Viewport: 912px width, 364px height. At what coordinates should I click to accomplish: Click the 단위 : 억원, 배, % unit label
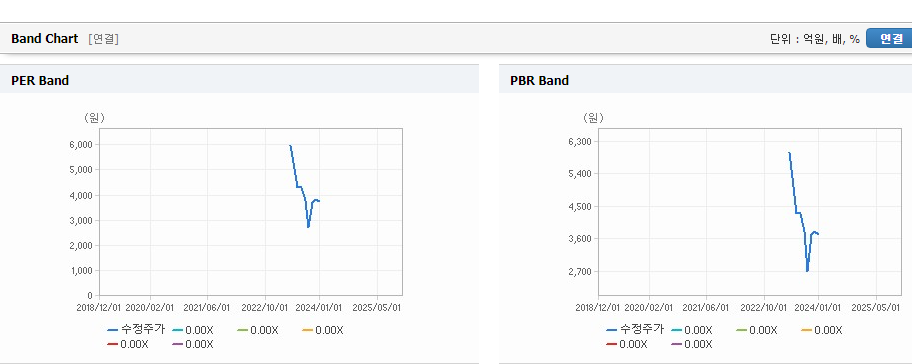(814, 39)
